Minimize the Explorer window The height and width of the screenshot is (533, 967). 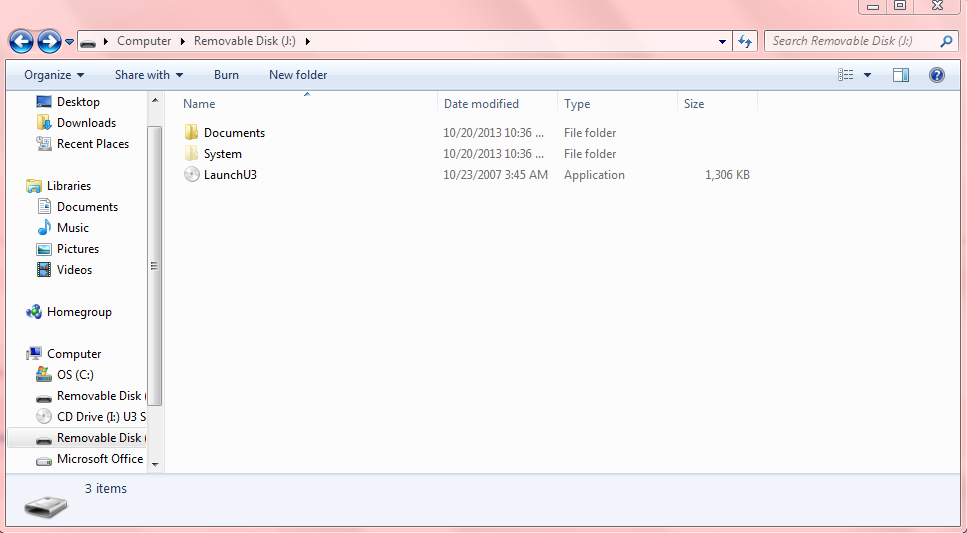click(x=873, y=6)
